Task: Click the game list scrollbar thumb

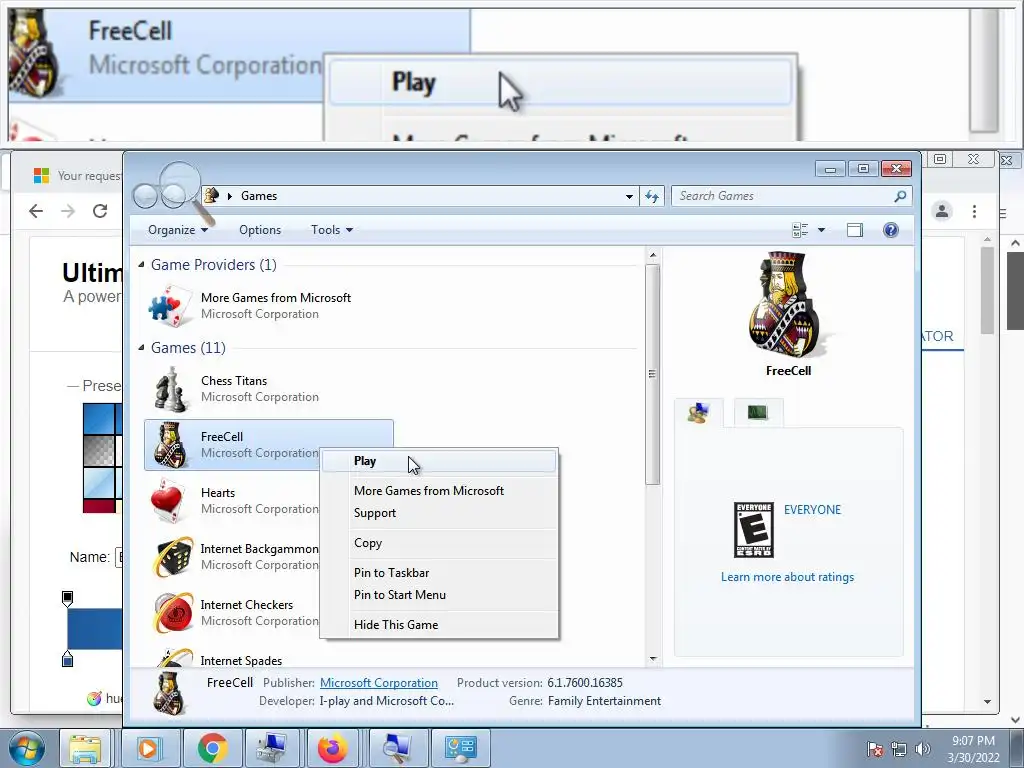Action: 652,374
